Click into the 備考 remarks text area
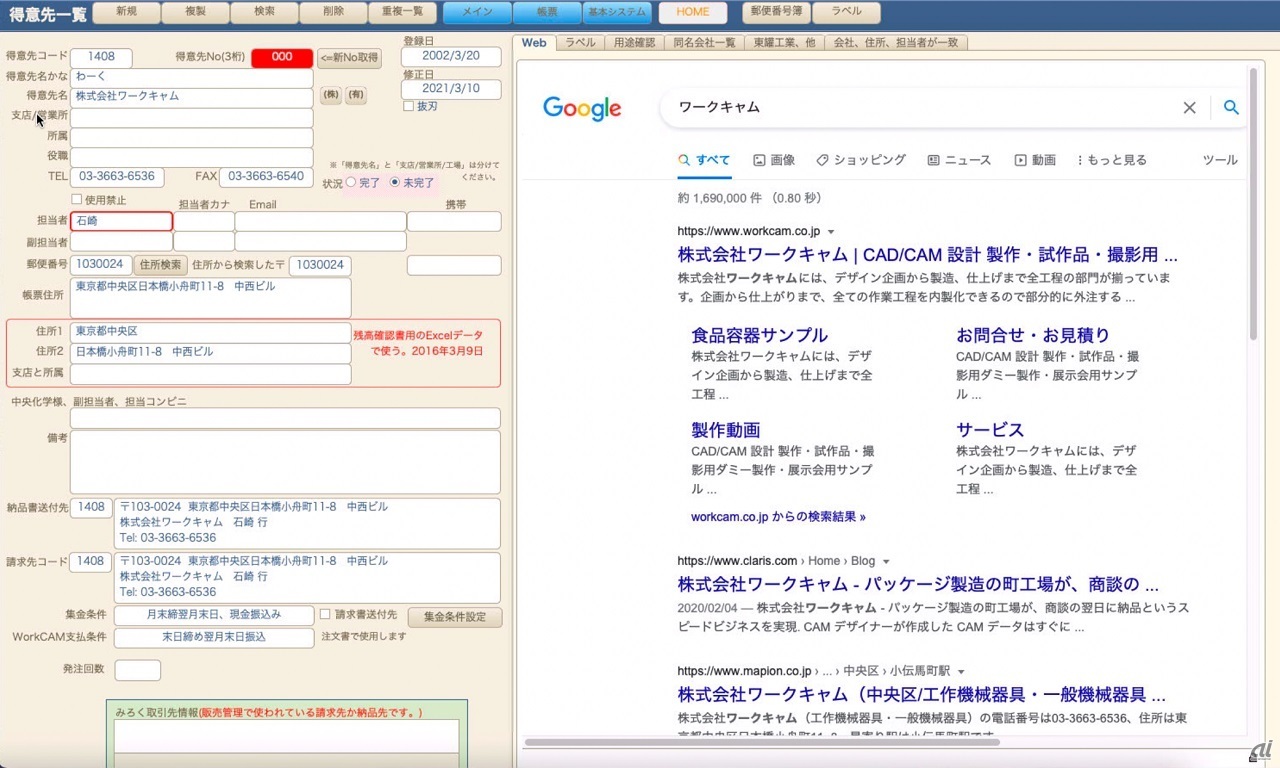 (285, 462)
